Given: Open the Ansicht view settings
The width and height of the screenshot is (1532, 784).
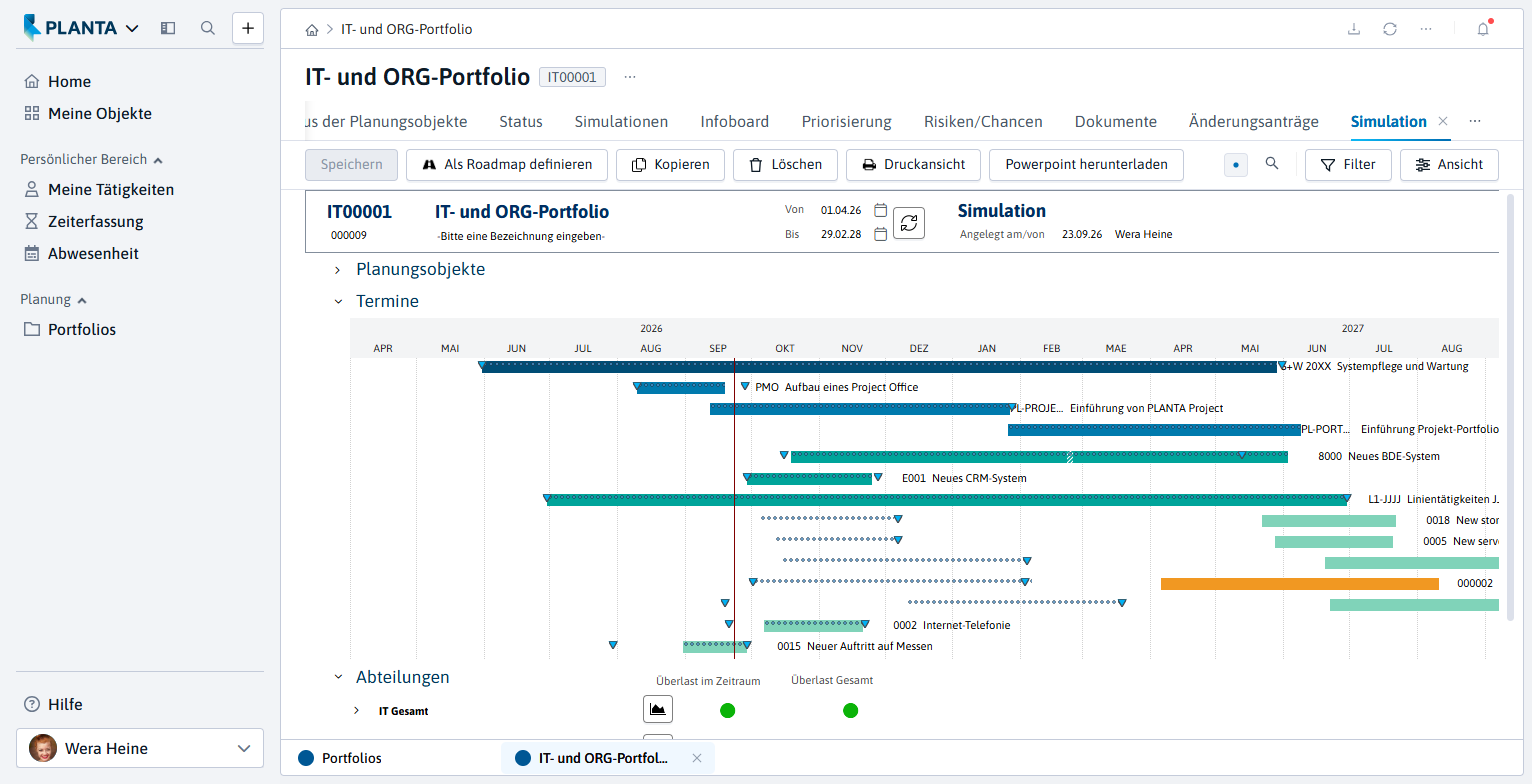Looking at the screenshot, I should pos(1450,165).
